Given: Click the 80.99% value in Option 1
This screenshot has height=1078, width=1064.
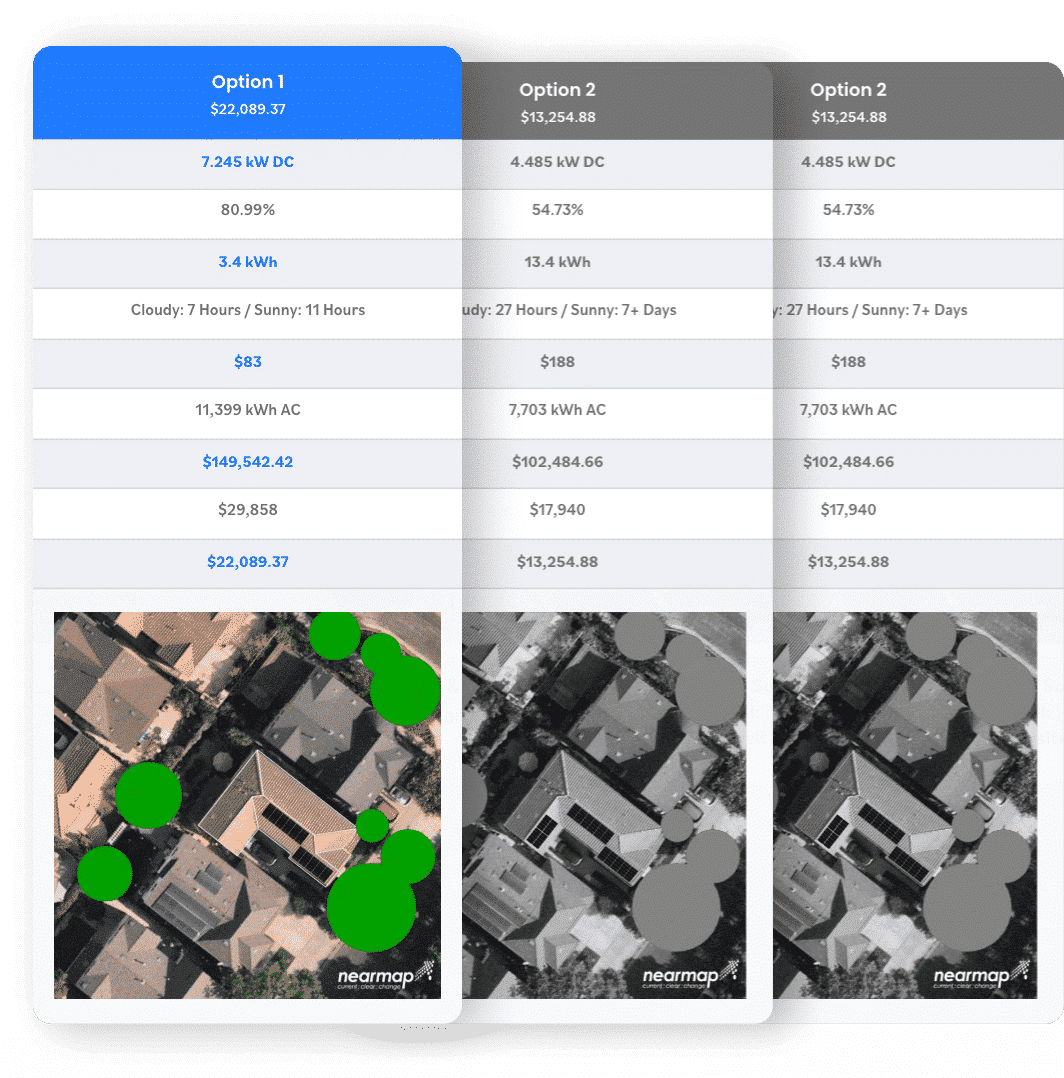Looking at the screenshot, I should 247,210.
